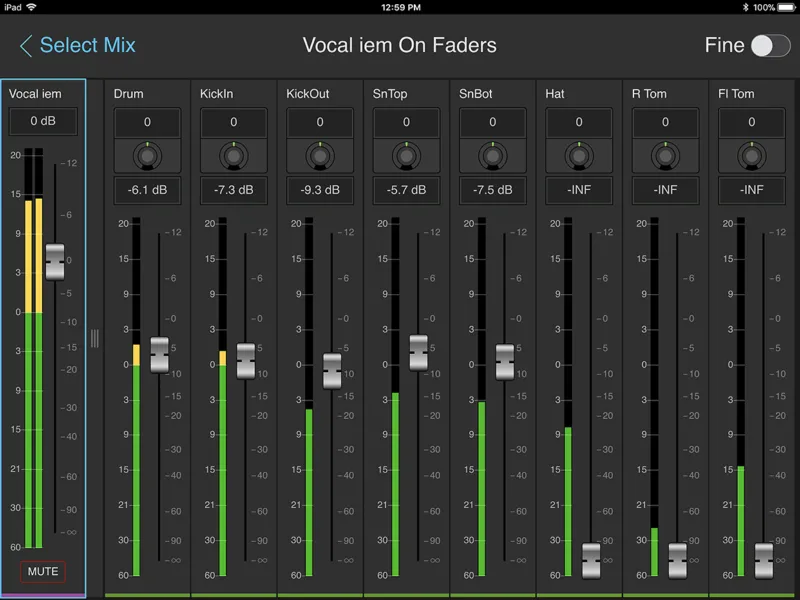
Task: Edit the Drum -6.1 dB level field
Action: tap(147, 190)
